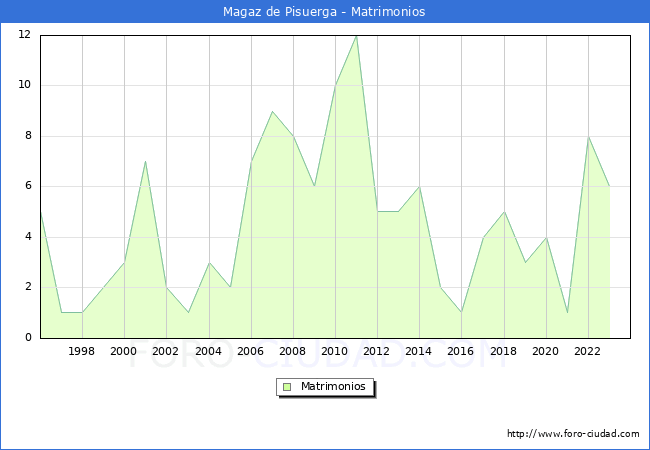The height and width of the screenshot is (450, 650).
Task: Click the x-axis label 2000
Action: [124, 352]
